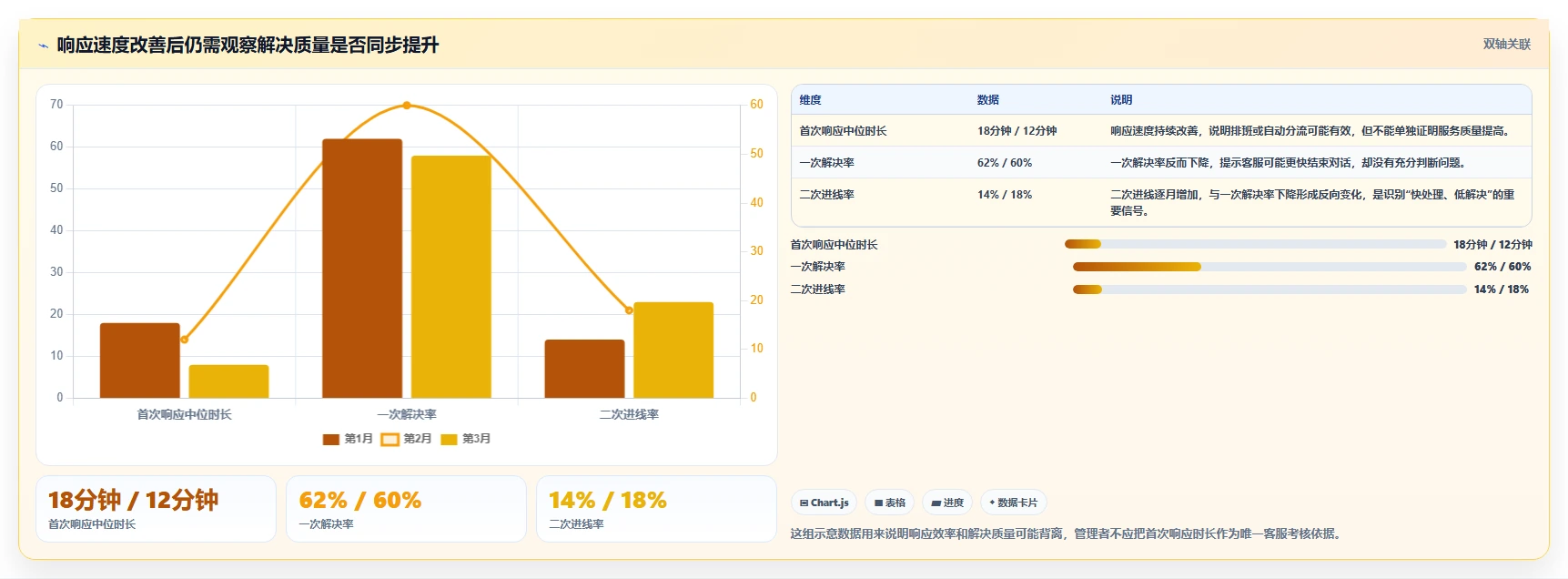Image resolution: width=1568 pixels, height=579 pixels.
Task: Toggle the 第1月 legend swatch
Action: (331, 440)
